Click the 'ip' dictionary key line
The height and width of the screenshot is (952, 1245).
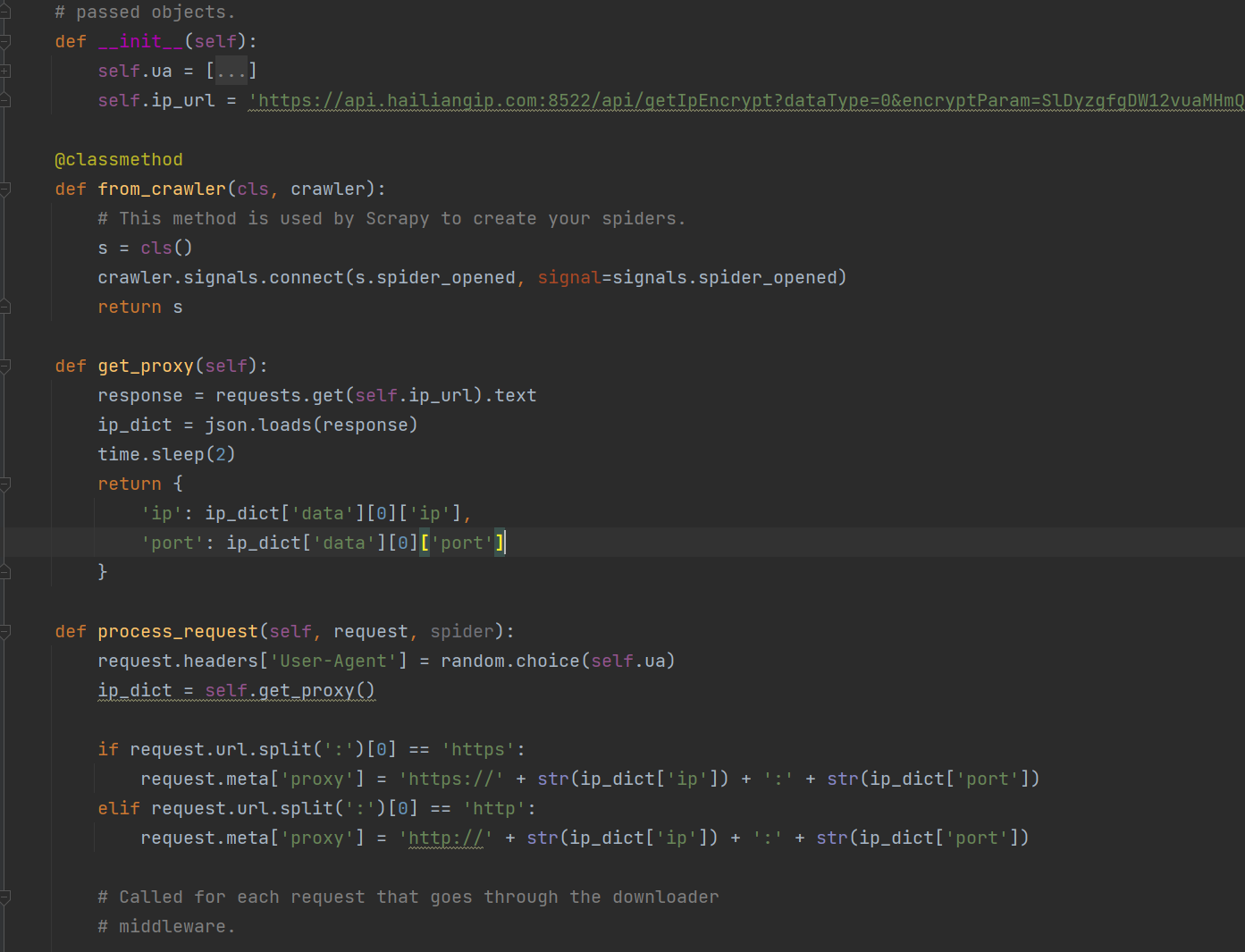click(306, 513)
